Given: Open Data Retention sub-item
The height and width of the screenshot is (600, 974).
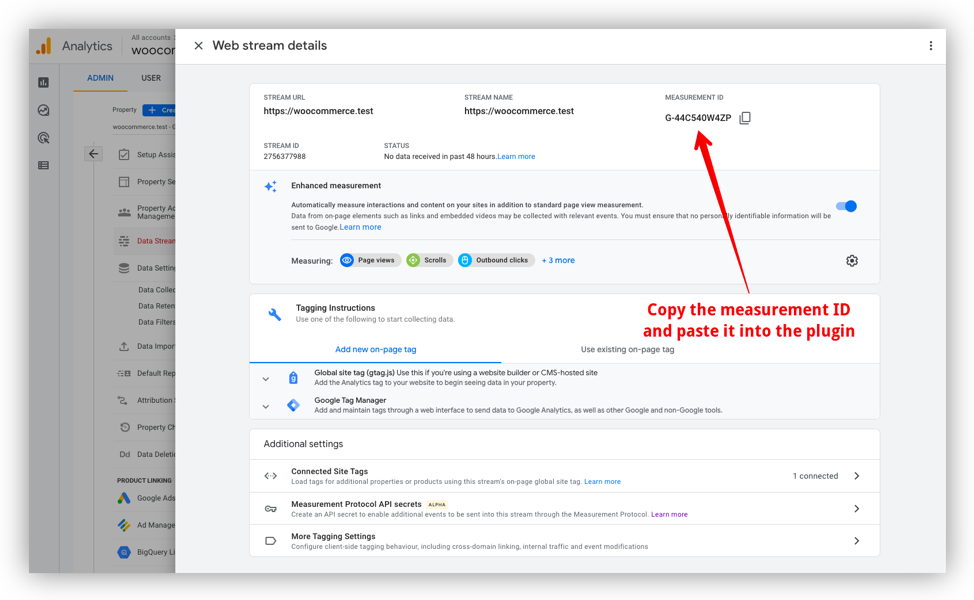Looking at the screenshot, I should tap(157, 306).
